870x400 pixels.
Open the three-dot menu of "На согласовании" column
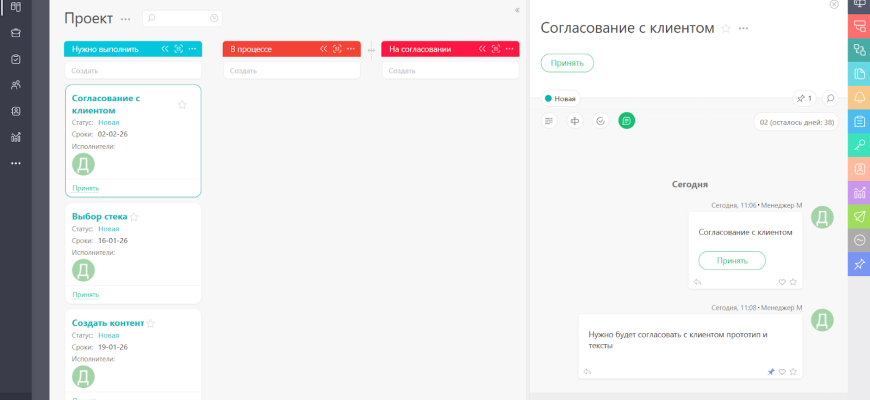[x=510, y=48]
